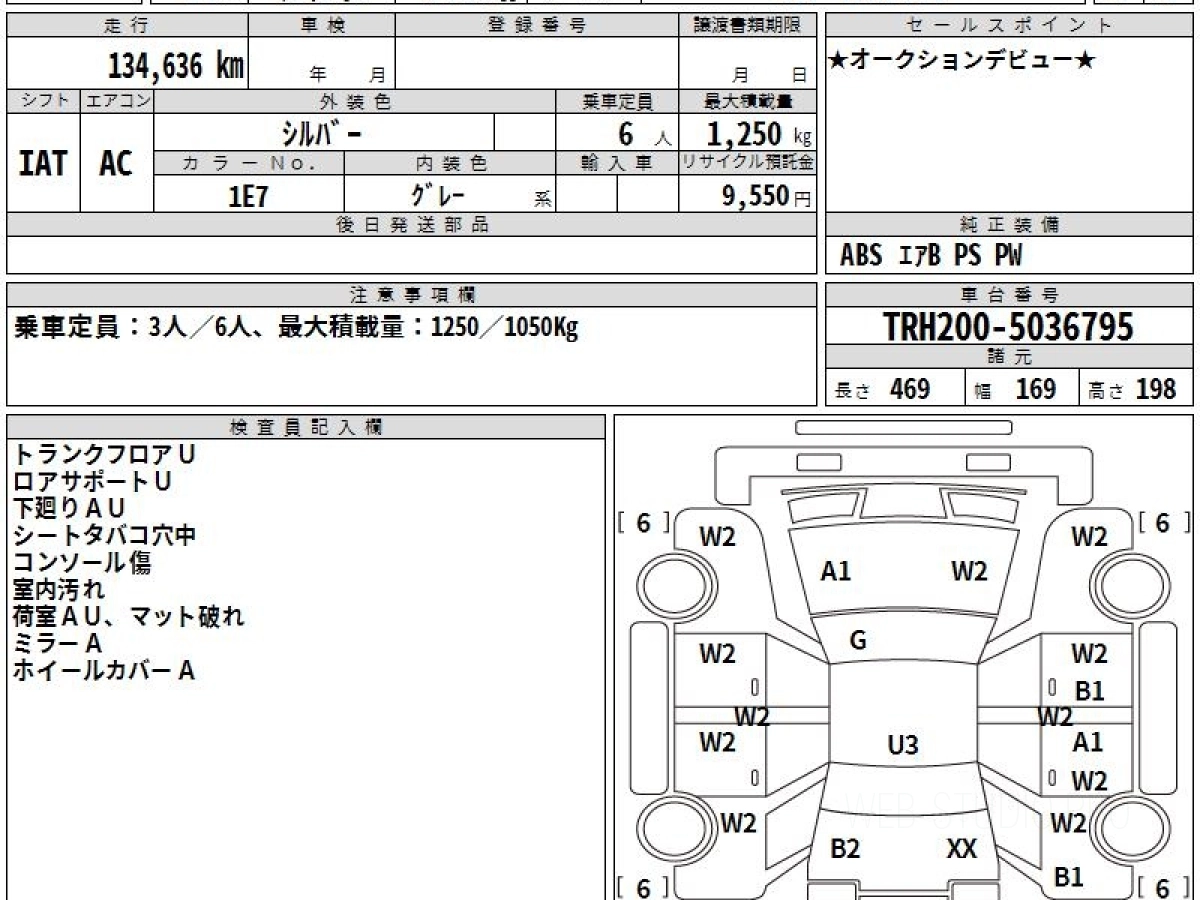Screen dimensions: 1200x900
Task: Click the max load value 1,250 kg
Action: (x=759, y=133)
